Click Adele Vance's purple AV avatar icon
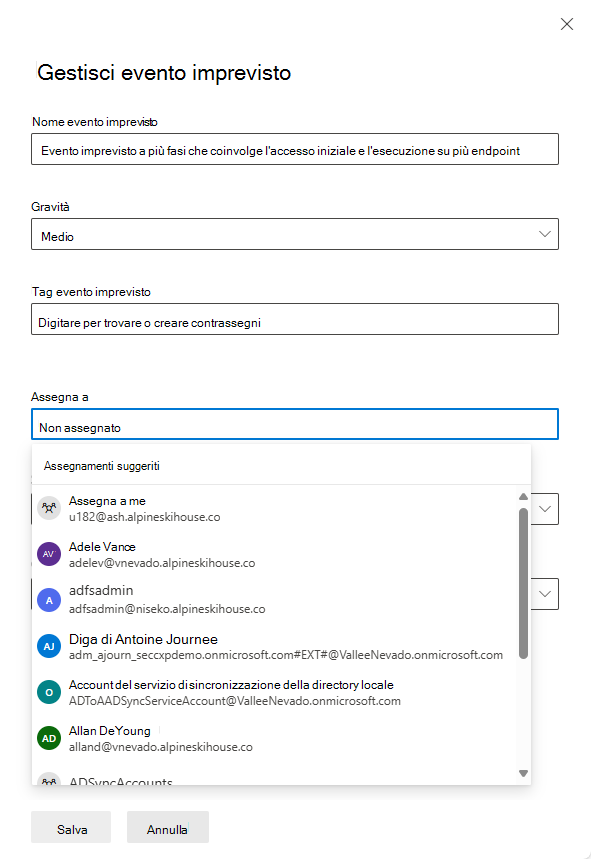The width and height of the screenshot is (591, 859). tap(48, 553)
